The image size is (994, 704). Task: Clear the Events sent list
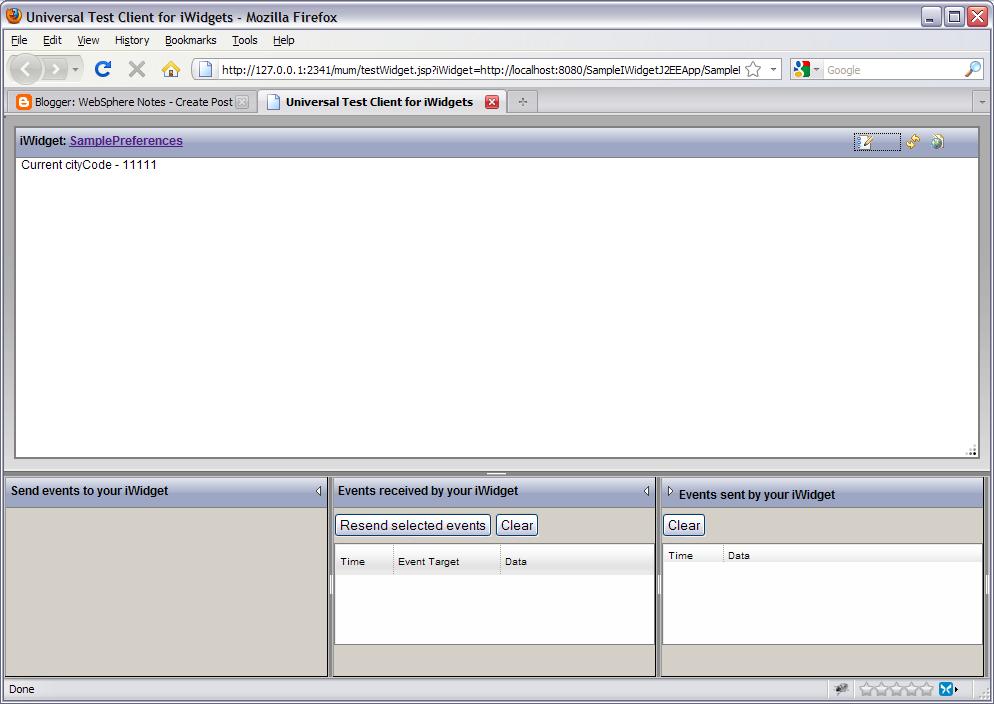coord(684,525)
